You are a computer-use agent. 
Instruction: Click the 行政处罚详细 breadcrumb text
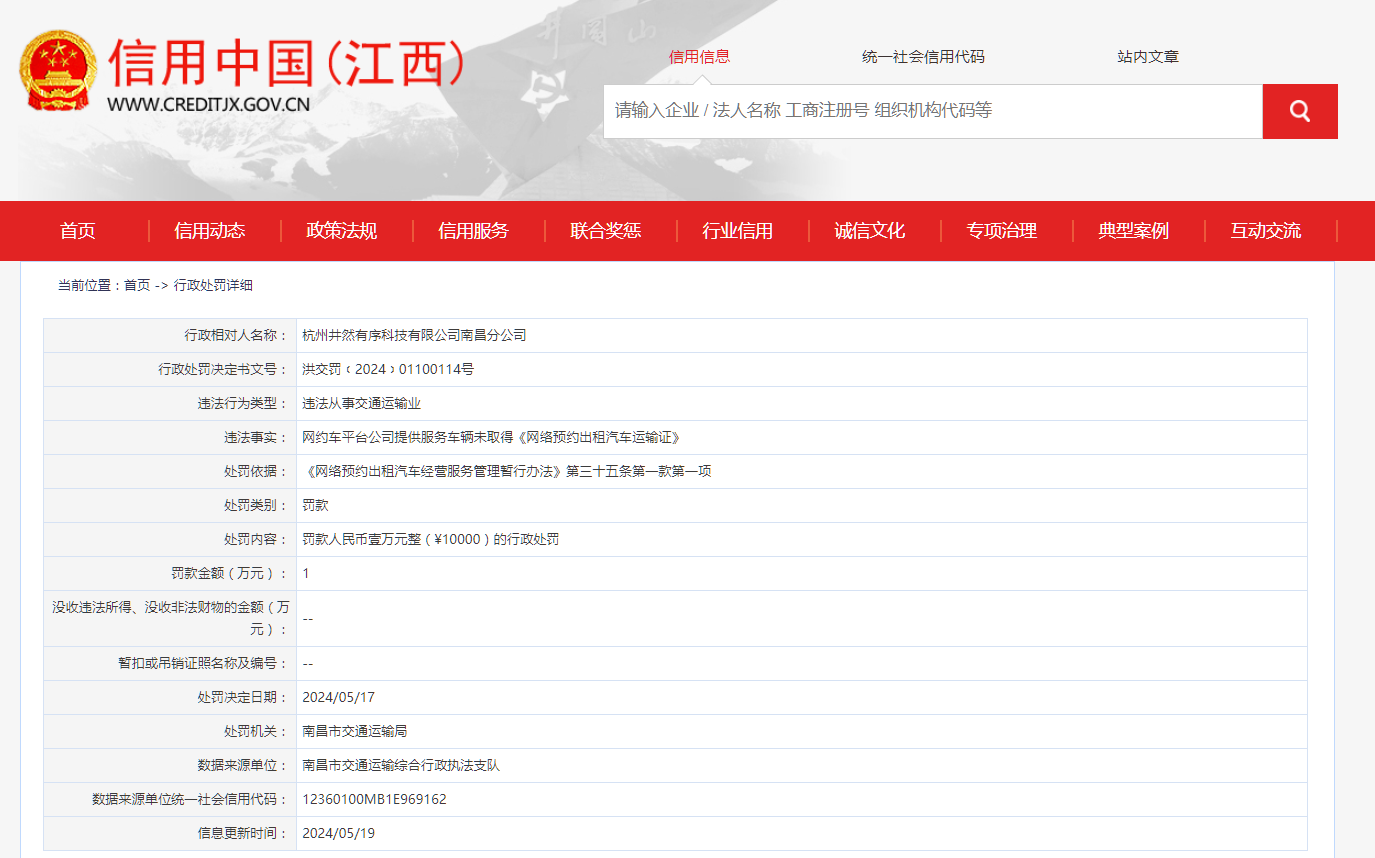213,285
